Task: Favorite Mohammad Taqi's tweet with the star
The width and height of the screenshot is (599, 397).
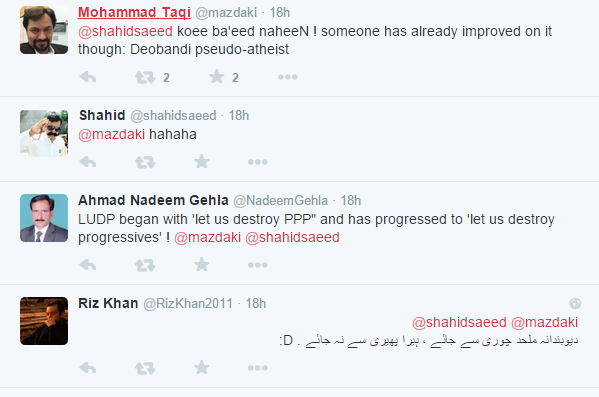Action: tap(217, 77)
